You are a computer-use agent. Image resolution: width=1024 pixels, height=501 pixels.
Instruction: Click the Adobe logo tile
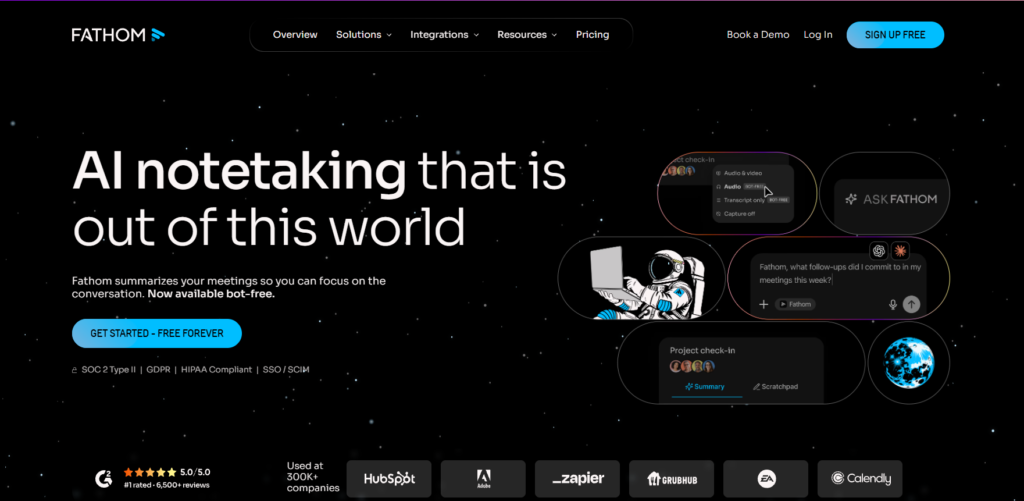483,479
